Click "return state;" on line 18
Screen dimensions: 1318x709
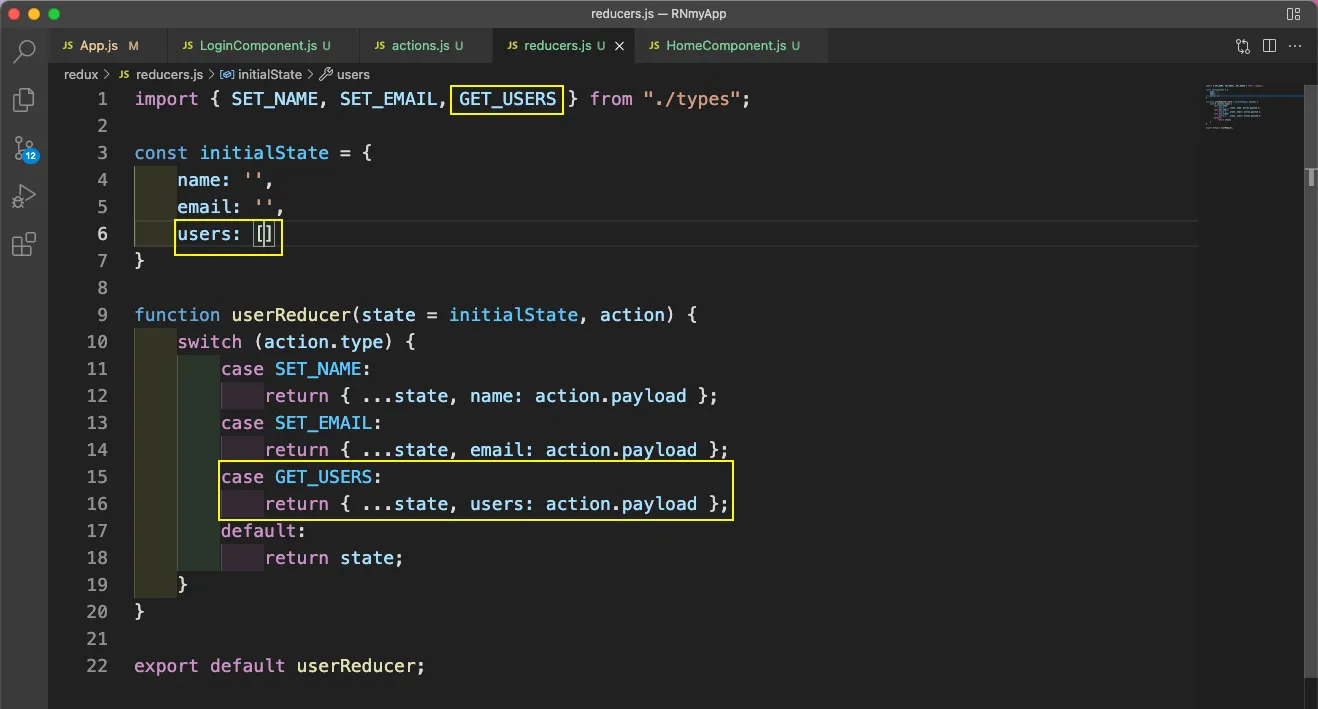coord(334,558)
